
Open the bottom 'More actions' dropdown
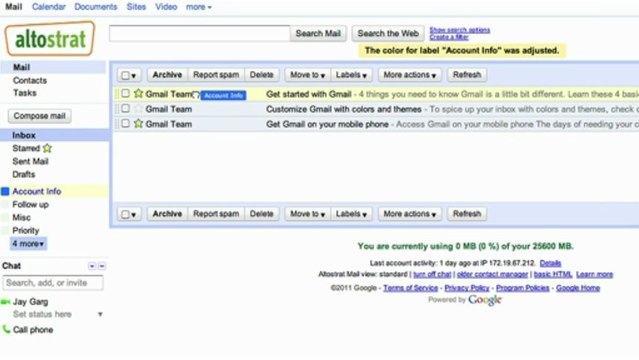click(x=410, y=214)
